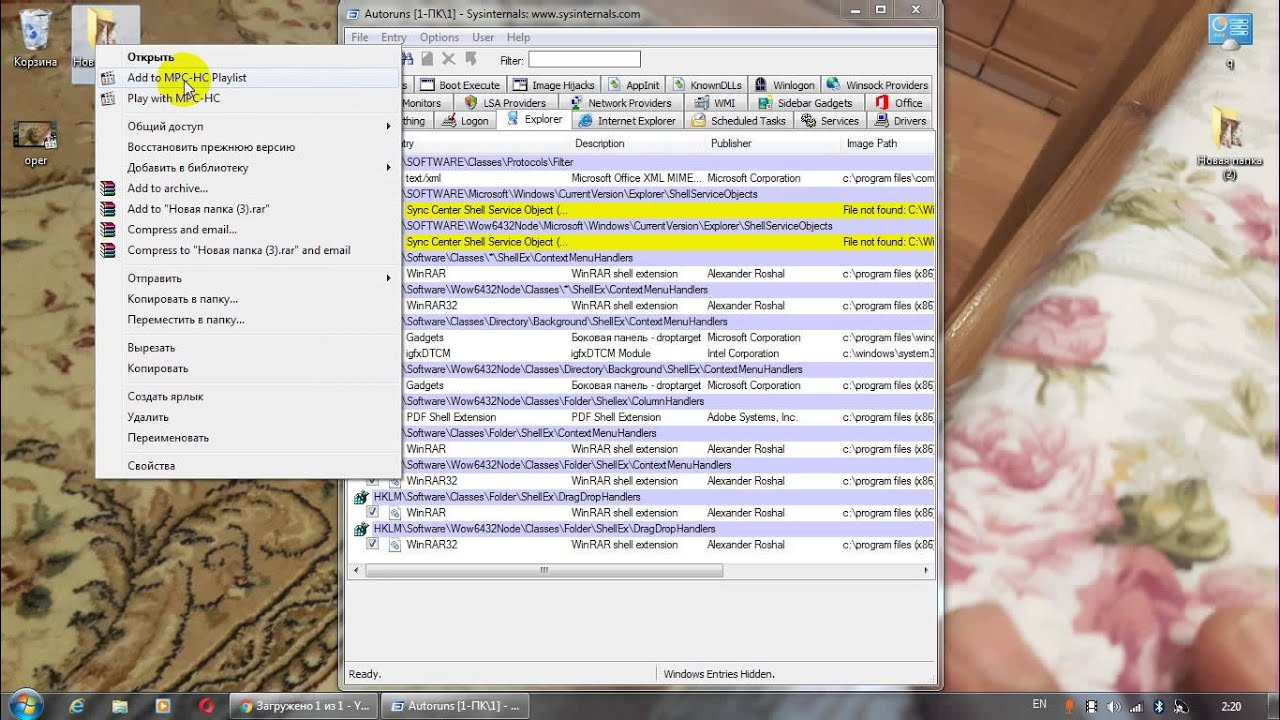Click into the Filter input field
The height and width of the screenshot is (720, 1280).
pos(584,60)
